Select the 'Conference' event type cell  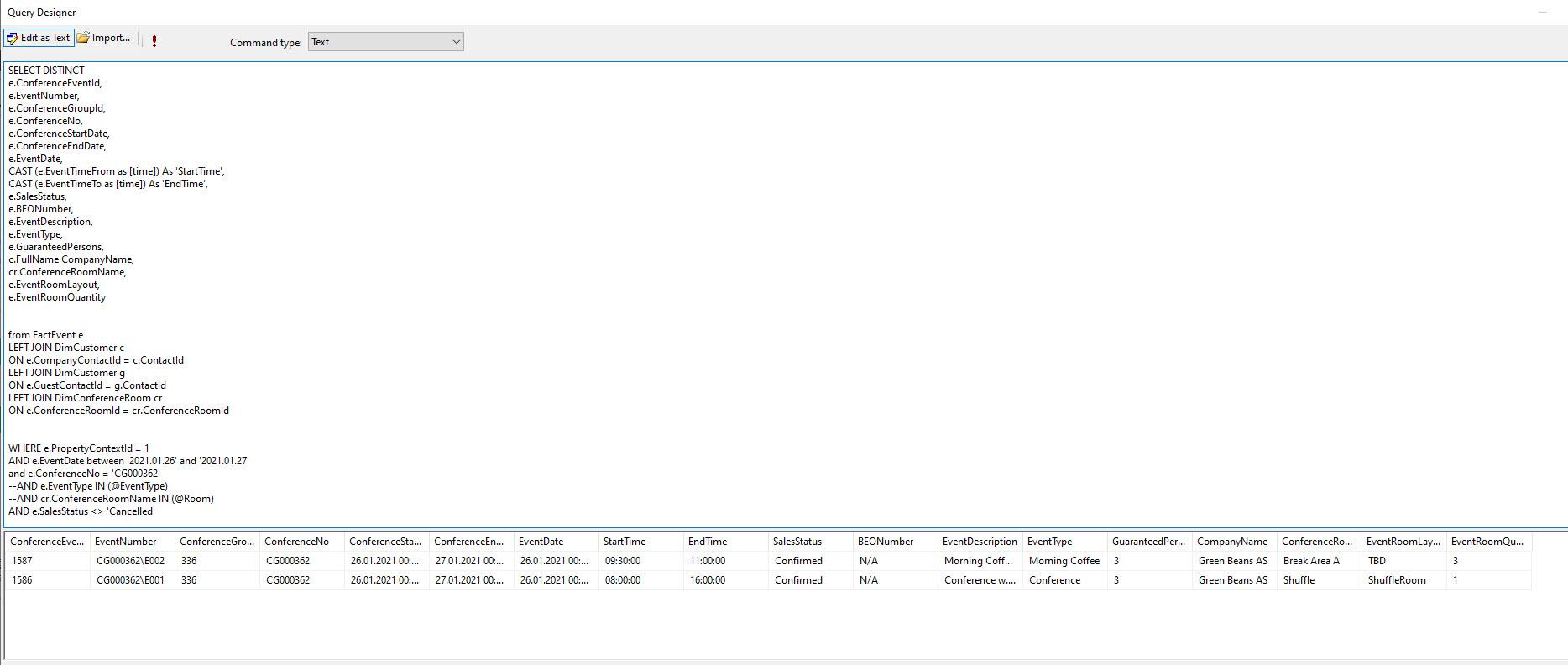(1065, 580)
